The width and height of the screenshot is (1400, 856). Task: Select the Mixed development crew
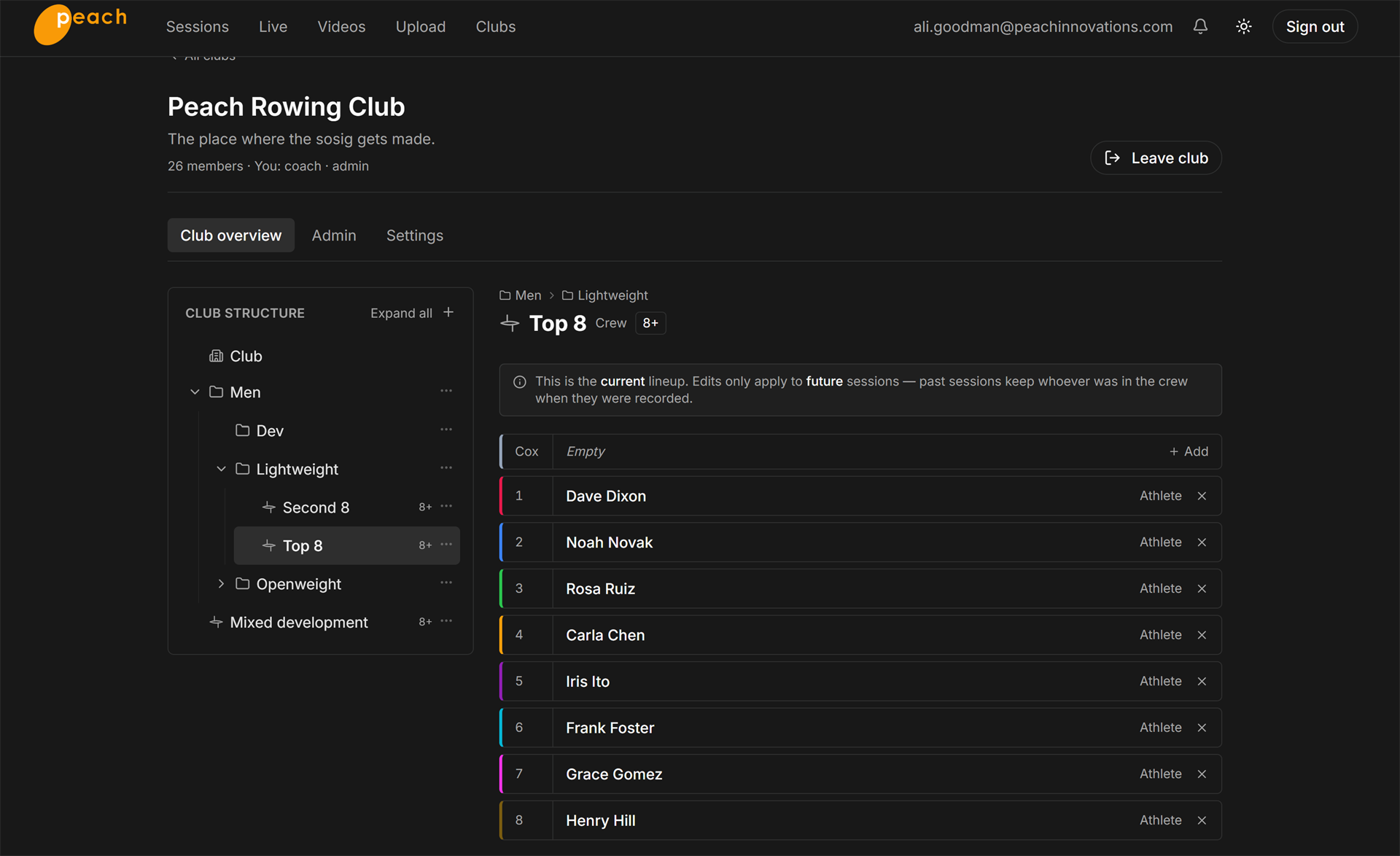(x=299, y=622)
